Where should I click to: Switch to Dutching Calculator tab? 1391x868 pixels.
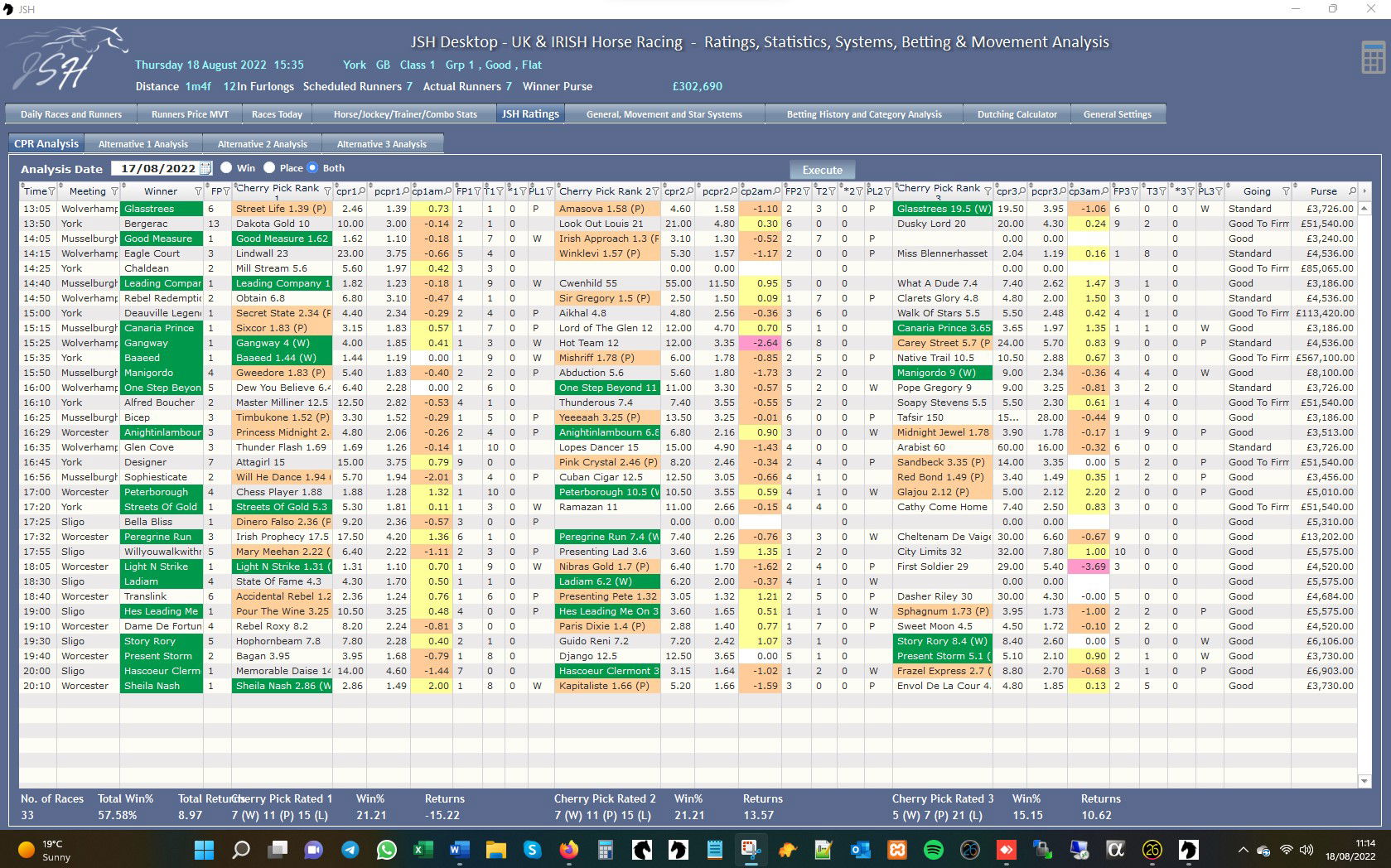(x=1017, y=114)
